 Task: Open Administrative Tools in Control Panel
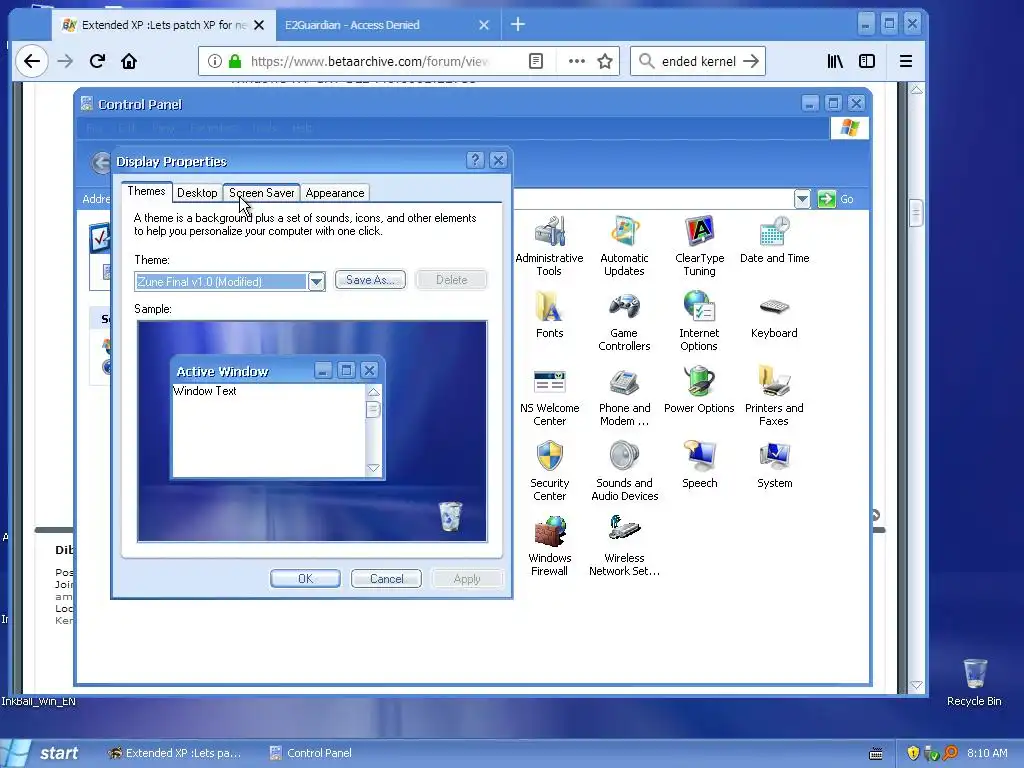click(x=549, y=246)
